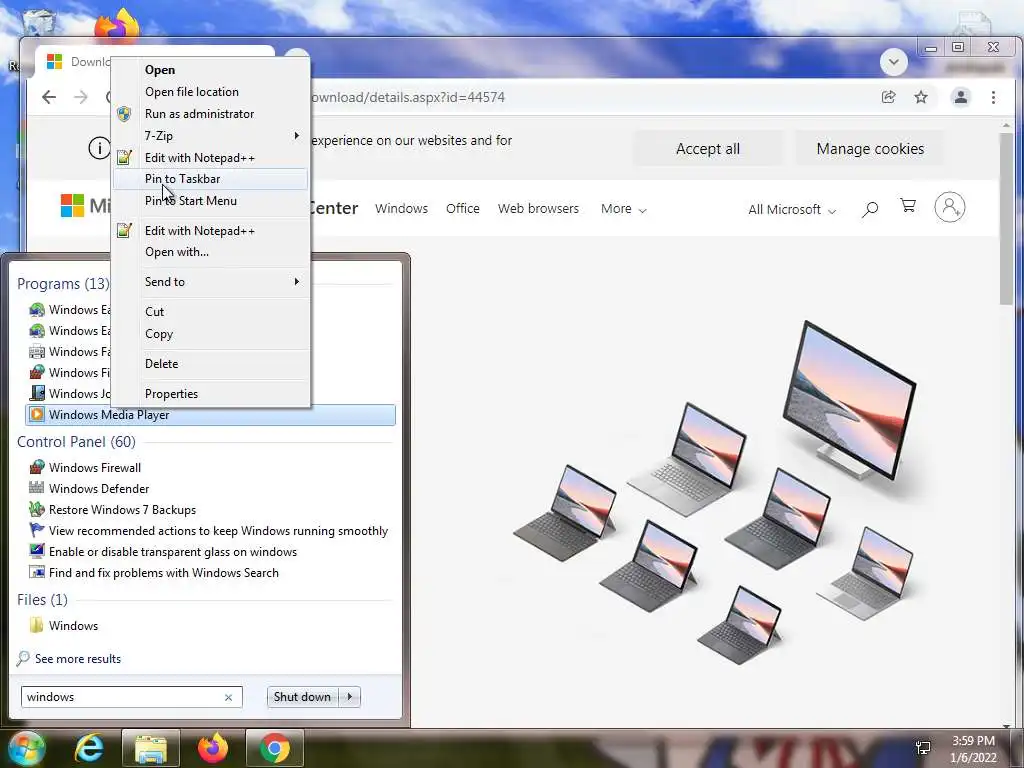Expand the All Microsoft dropdown

[792, 210]
